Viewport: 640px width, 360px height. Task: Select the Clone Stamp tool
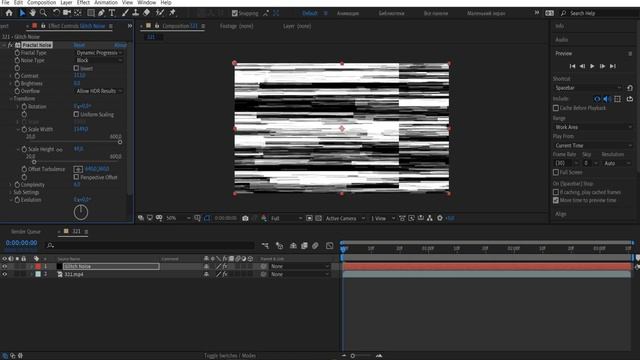point(136,13)
